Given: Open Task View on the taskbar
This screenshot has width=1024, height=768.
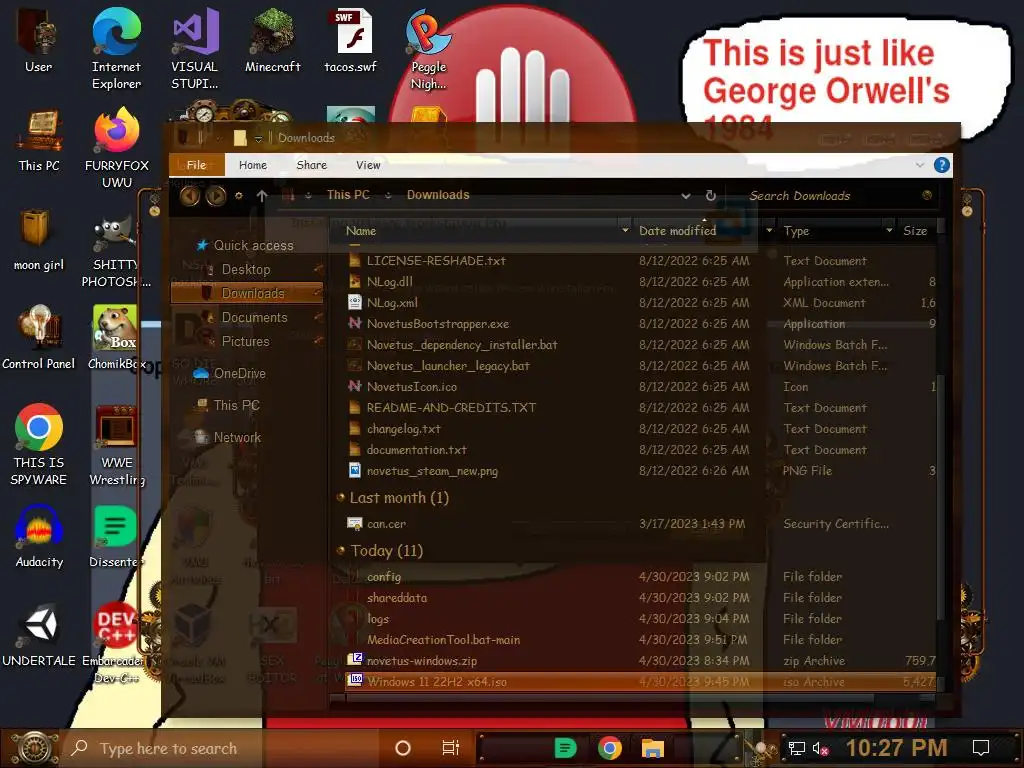Looking at the screenshot, I should [451, 748].
